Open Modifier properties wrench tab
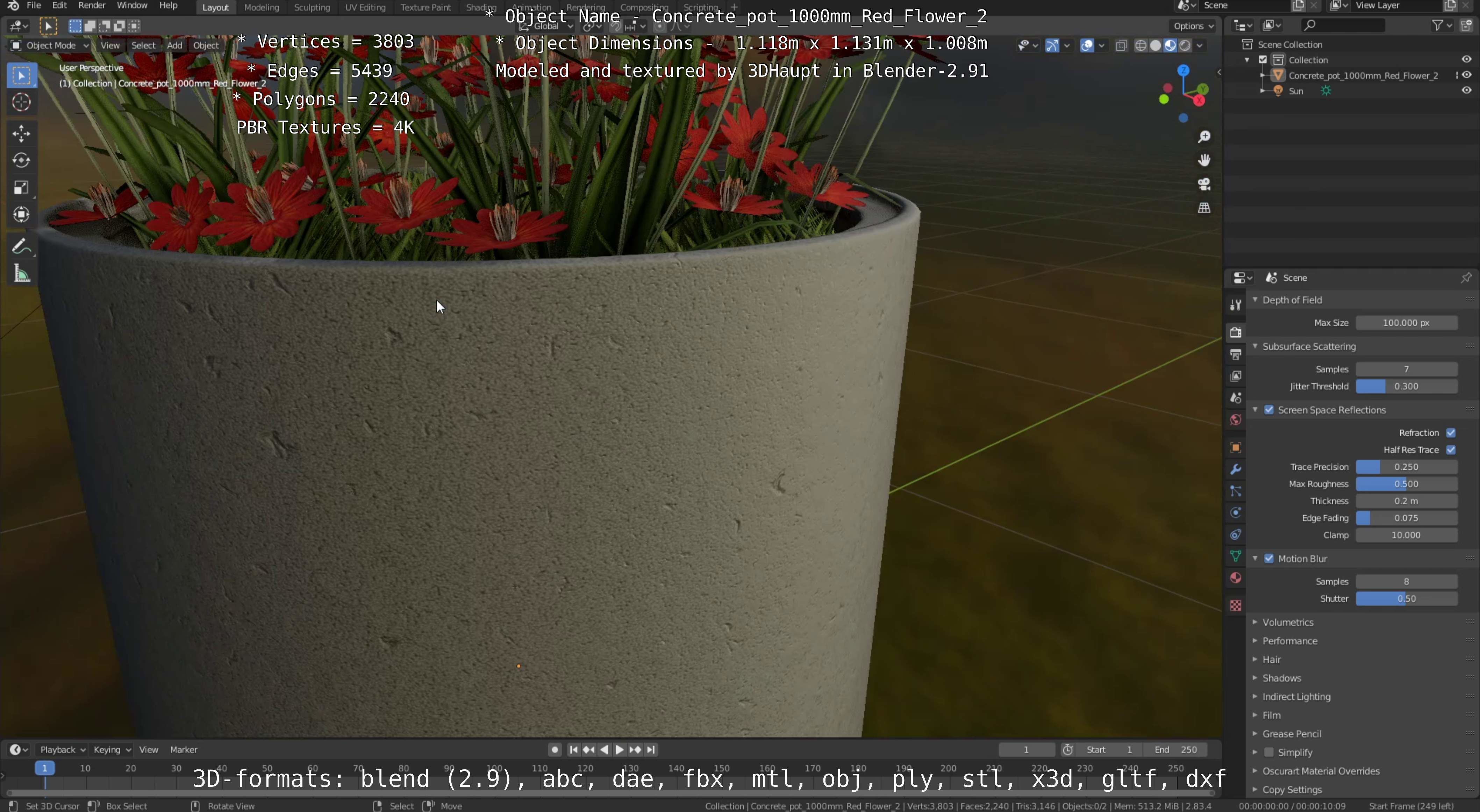Viewport: 1480px width, 812px height. (1235, 469)
